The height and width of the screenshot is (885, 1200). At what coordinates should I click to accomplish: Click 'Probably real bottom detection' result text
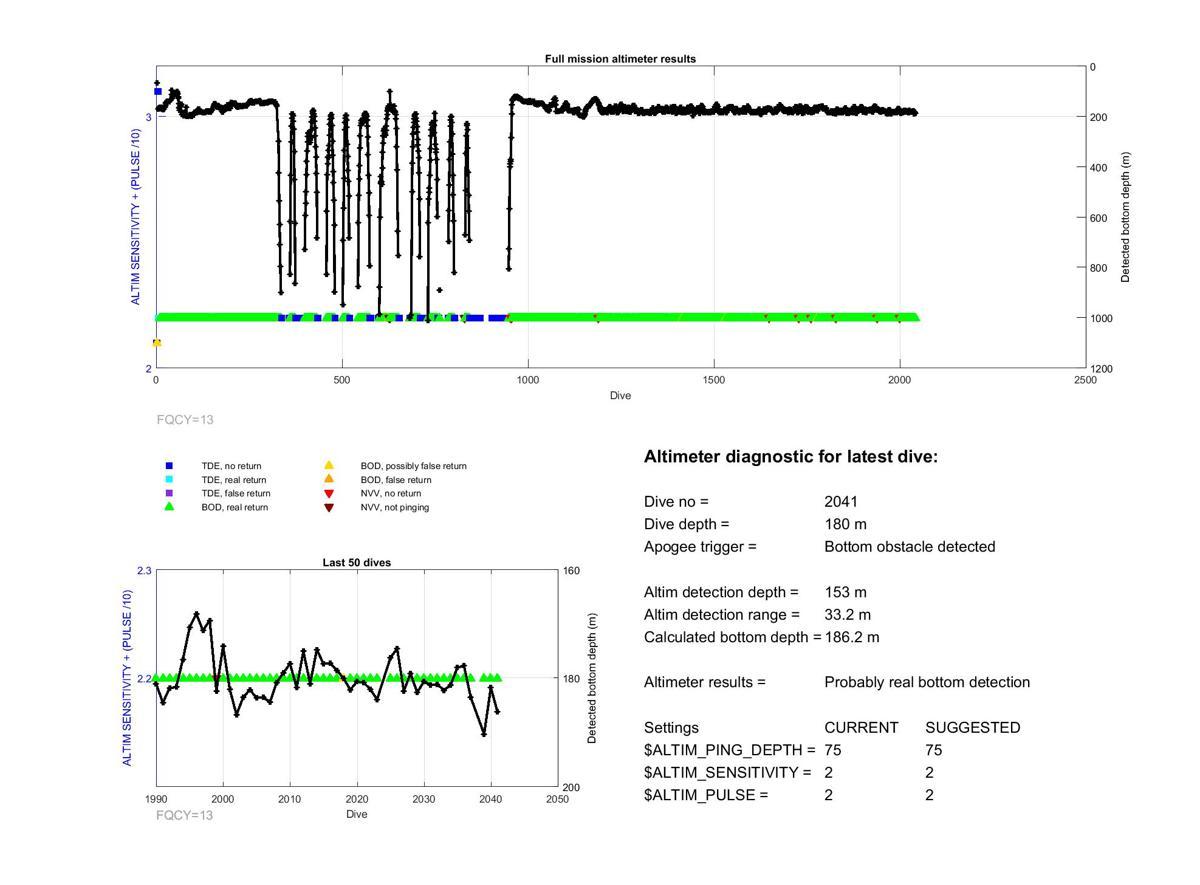pos(927,683)
